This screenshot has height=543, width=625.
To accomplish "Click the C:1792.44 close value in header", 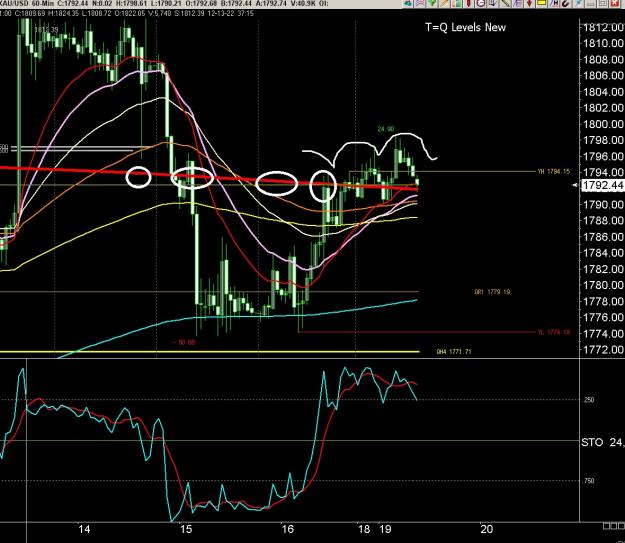I will [x=75, y=3].
